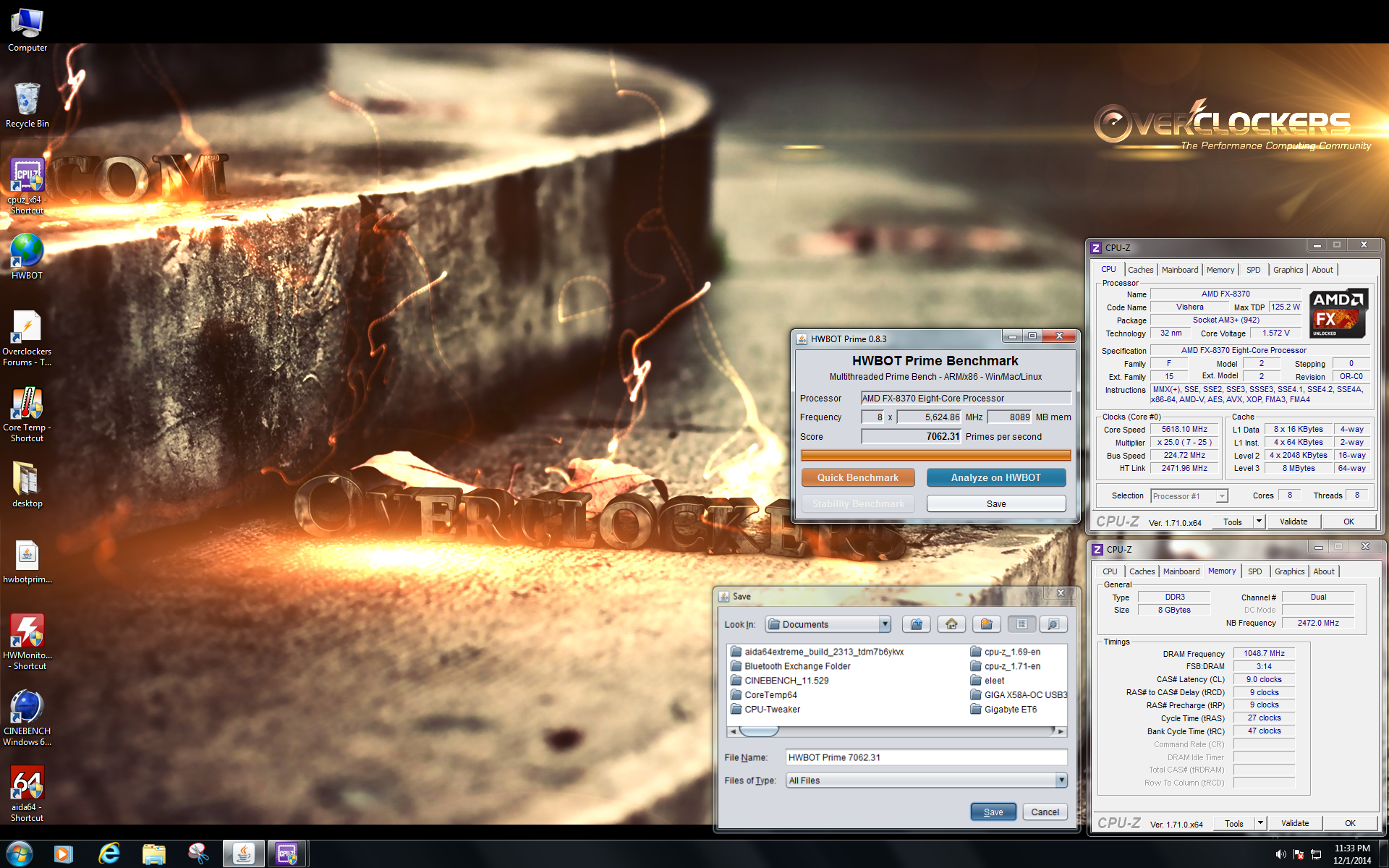Screen dimensions: 1389x868
Task: Open the Computer desktop icon
Action: pos(27,30)
